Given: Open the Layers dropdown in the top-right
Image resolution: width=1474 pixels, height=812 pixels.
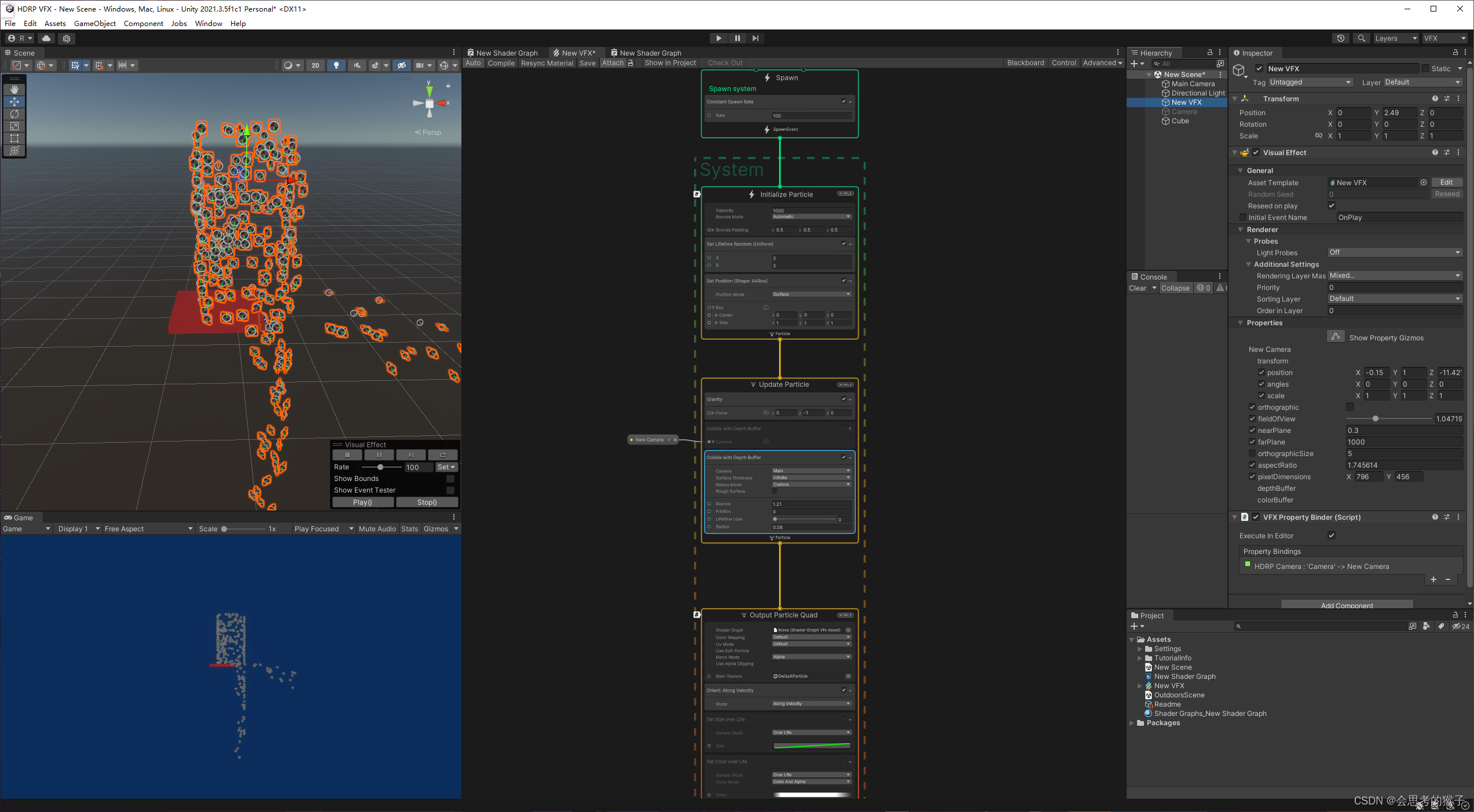Looking at the screenshot, I should pyautogui.click(x=1395, y=38).
